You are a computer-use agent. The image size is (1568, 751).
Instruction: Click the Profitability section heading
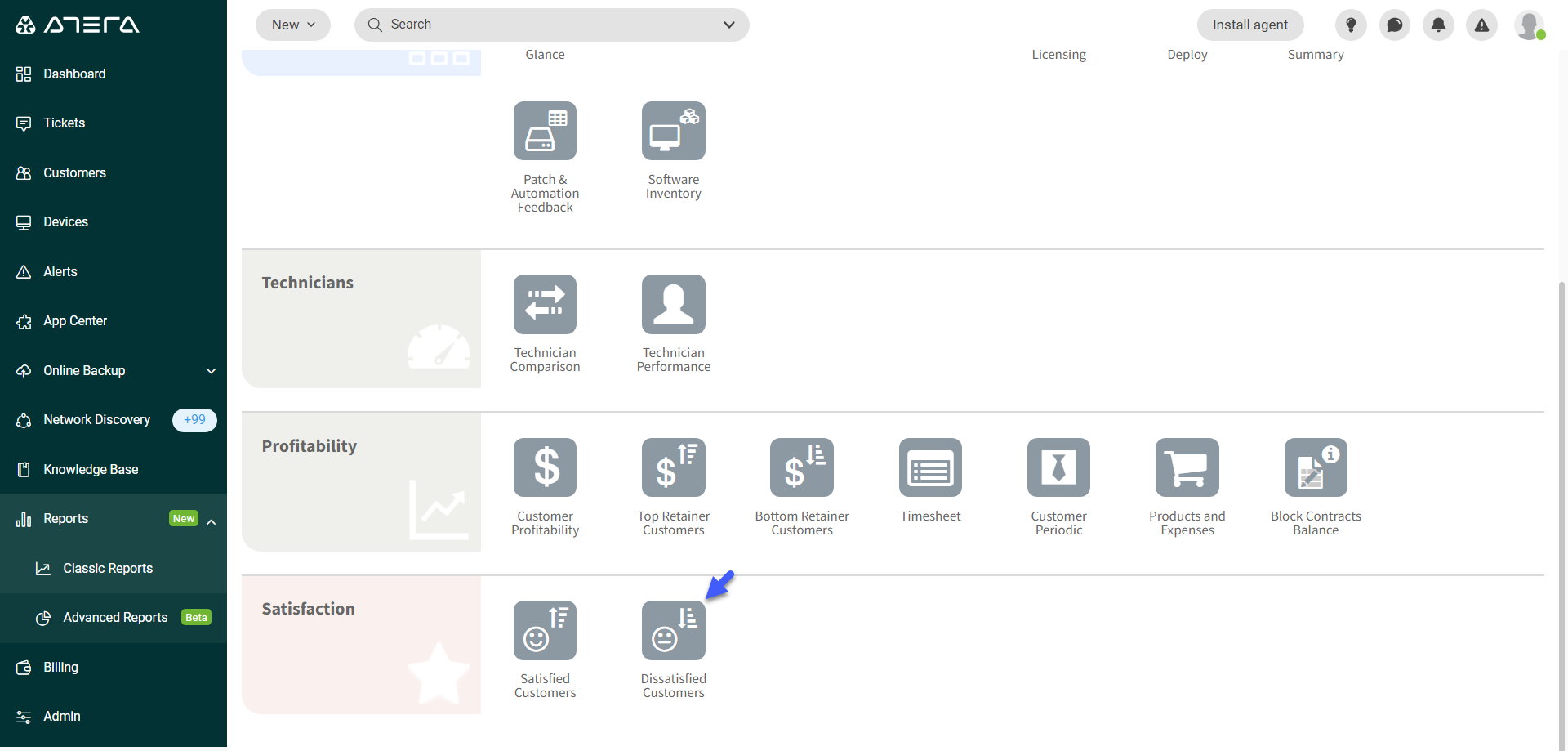tap(310, 446)
